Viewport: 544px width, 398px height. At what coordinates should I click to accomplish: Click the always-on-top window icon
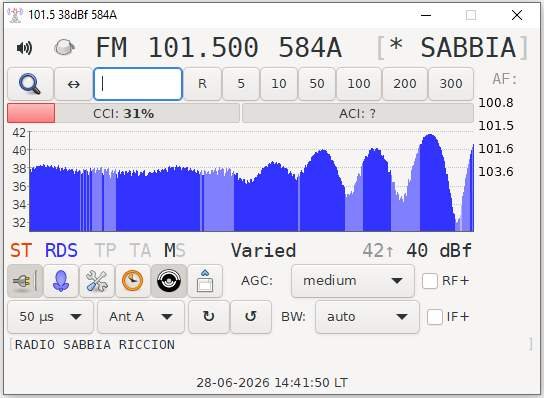point(205,281)
